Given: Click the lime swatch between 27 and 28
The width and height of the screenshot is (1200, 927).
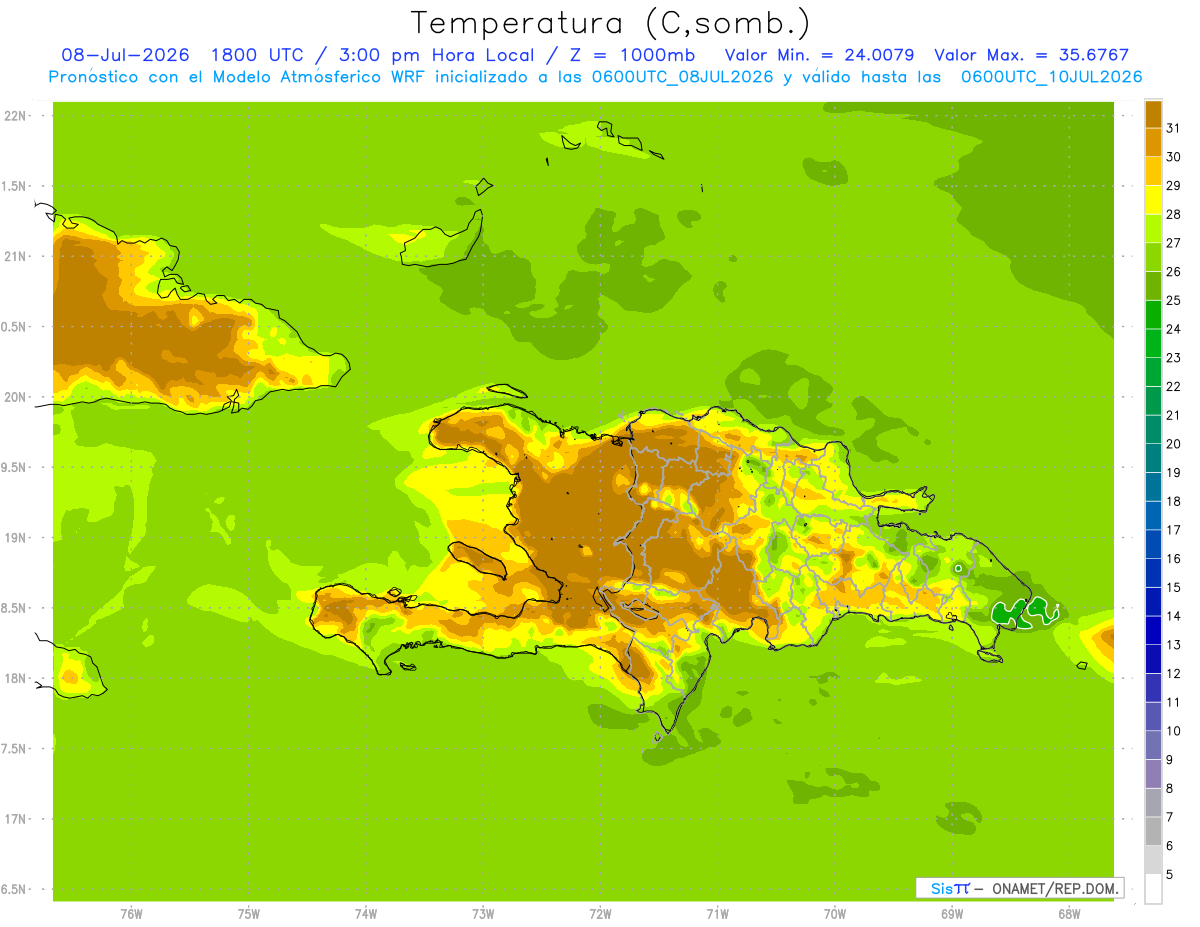Looking at the screenshot, I should point(1153,228).
